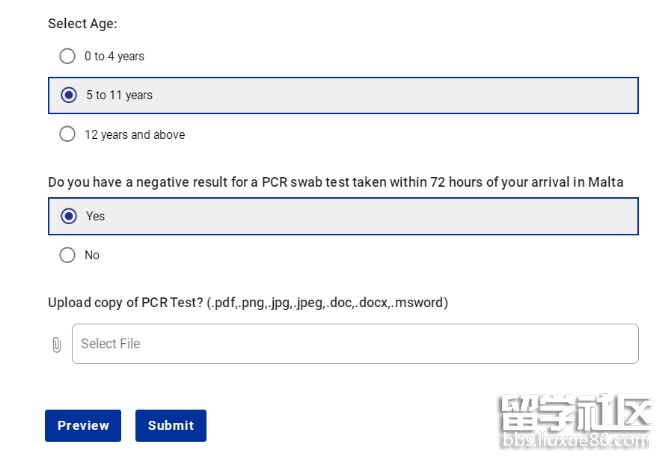Click the 'Select Age:' heading
Screen dimensions: 666x462
point(82,23)
